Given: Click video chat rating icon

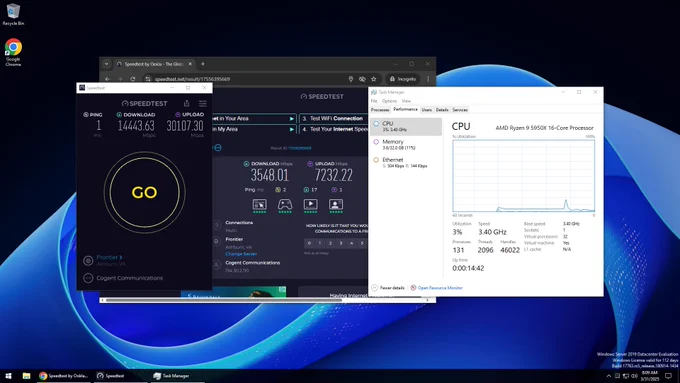Looking at the screenshot, I should tap(336, 204).
